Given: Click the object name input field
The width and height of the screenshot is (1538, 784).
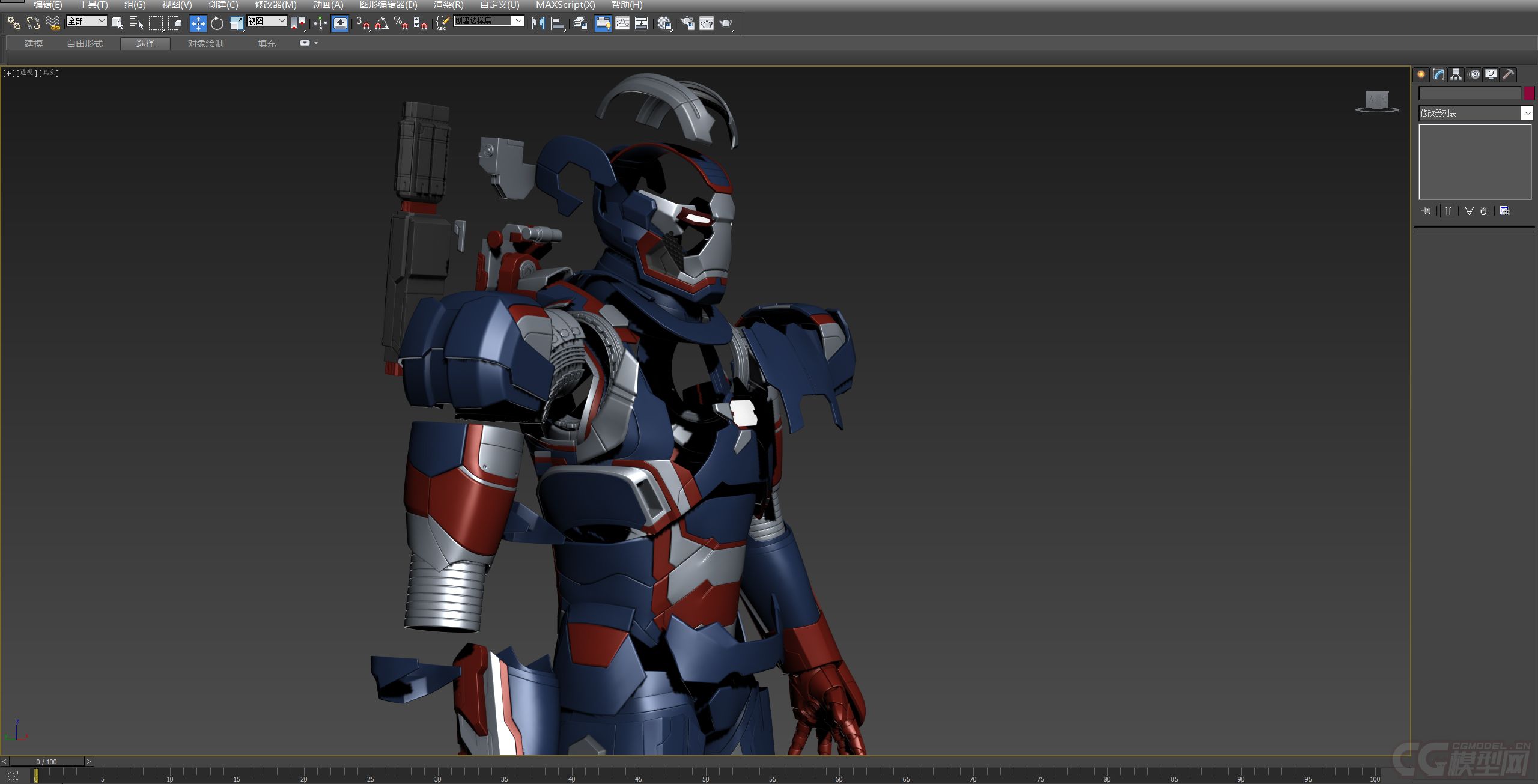Looking at the screenshot, I should coord(1470,93).
